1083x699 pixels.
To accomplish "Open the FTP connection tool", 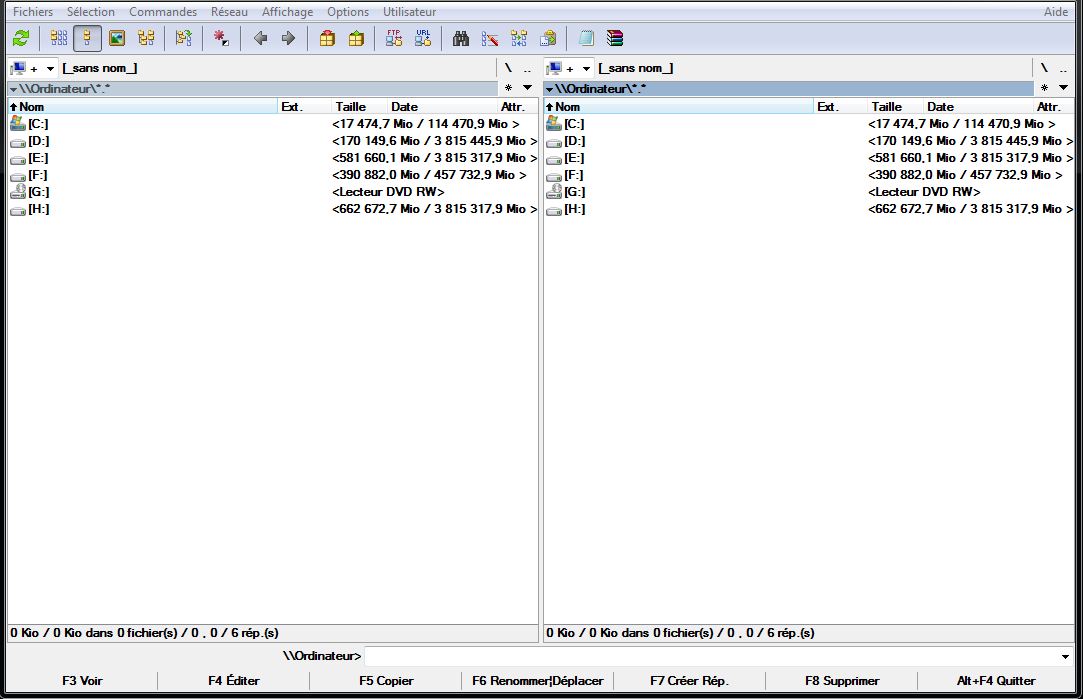I will pyautogui.click(x=394, y=39).
